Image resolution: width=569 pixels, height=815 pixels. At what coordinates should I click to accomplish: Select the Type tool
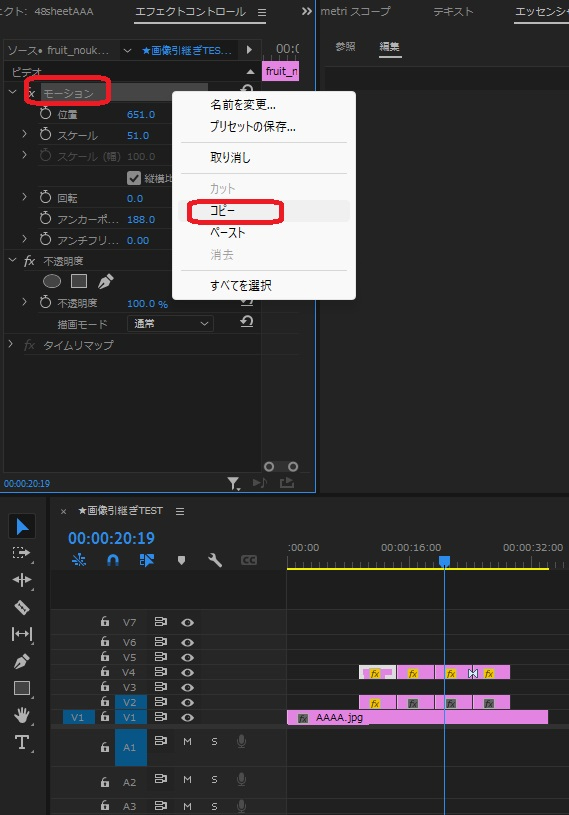point(22,742)
